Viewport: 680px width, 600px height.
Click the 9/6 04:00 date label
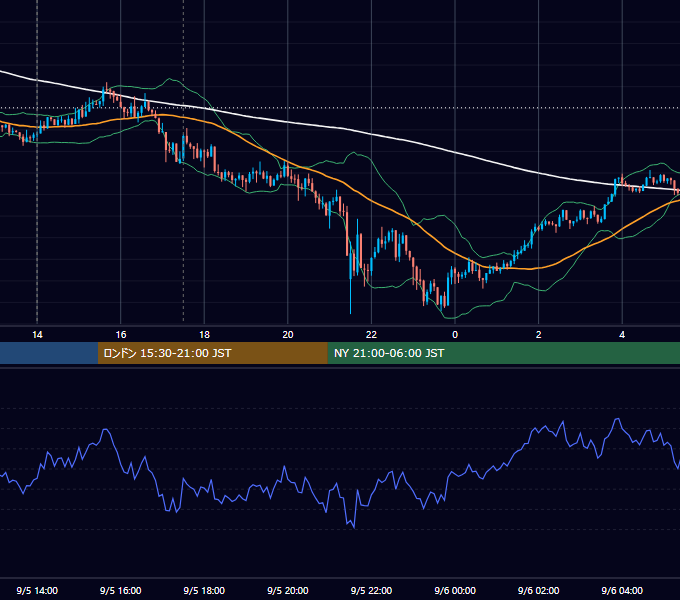point(622,590)
